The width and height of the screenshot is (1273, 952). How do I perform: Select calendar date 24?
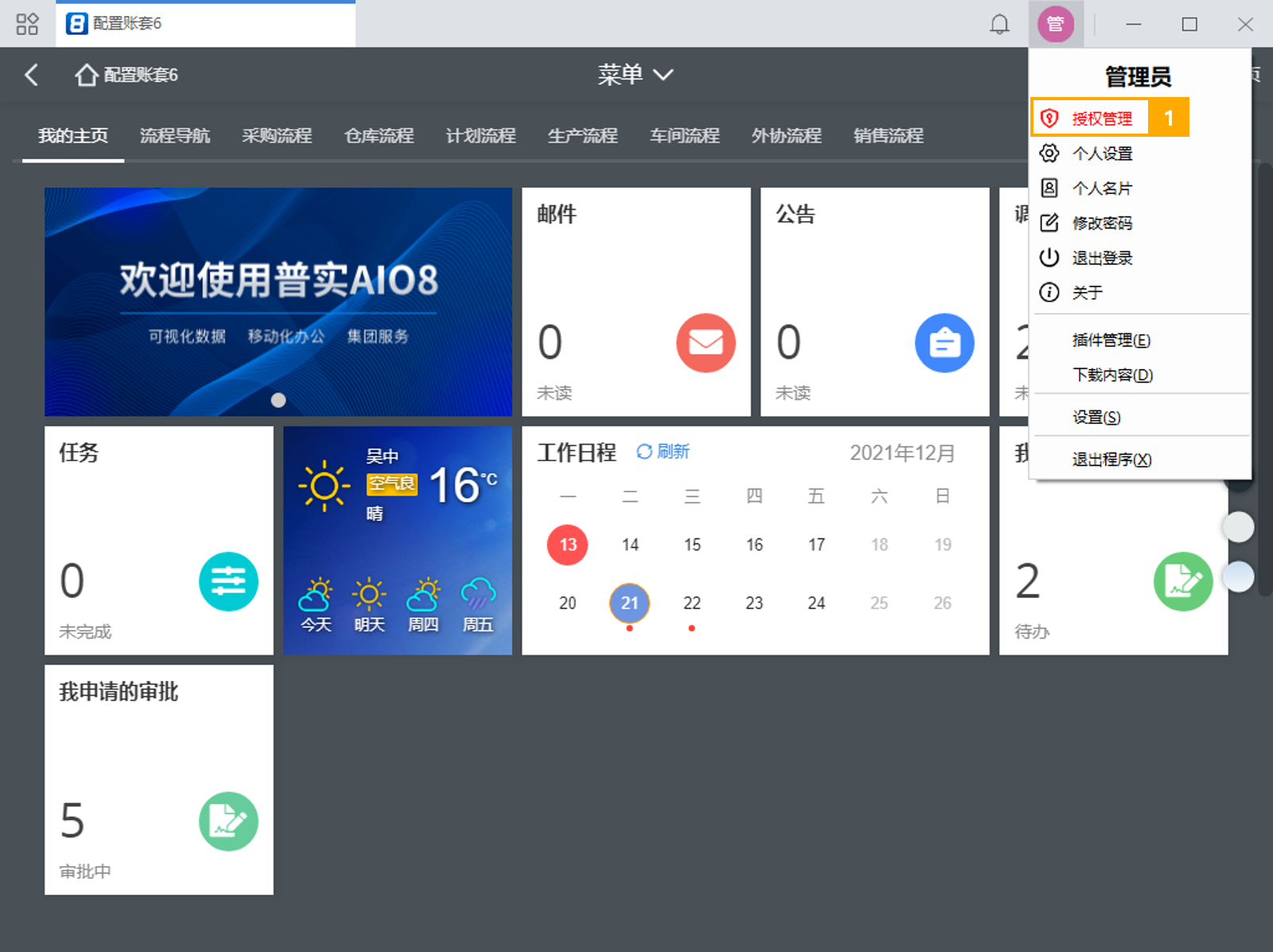point(816,603)
